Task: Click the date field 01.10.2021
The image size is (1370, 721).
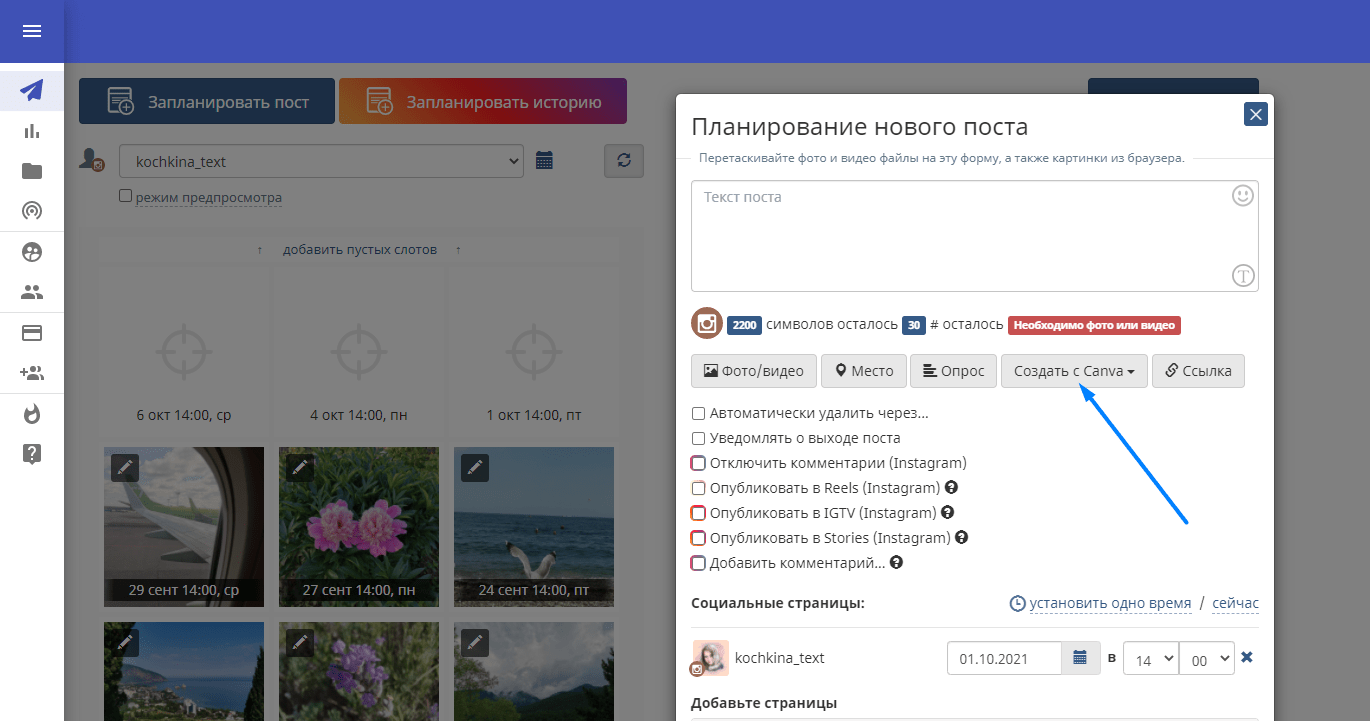Action: 1004,658
